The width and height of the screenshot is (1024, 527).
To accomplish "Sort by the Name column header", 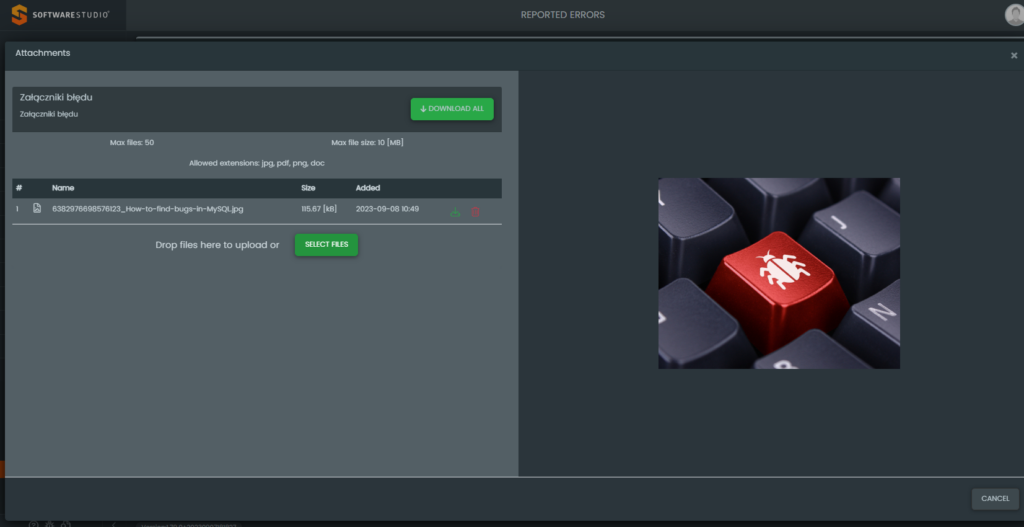I will [63, 188].
